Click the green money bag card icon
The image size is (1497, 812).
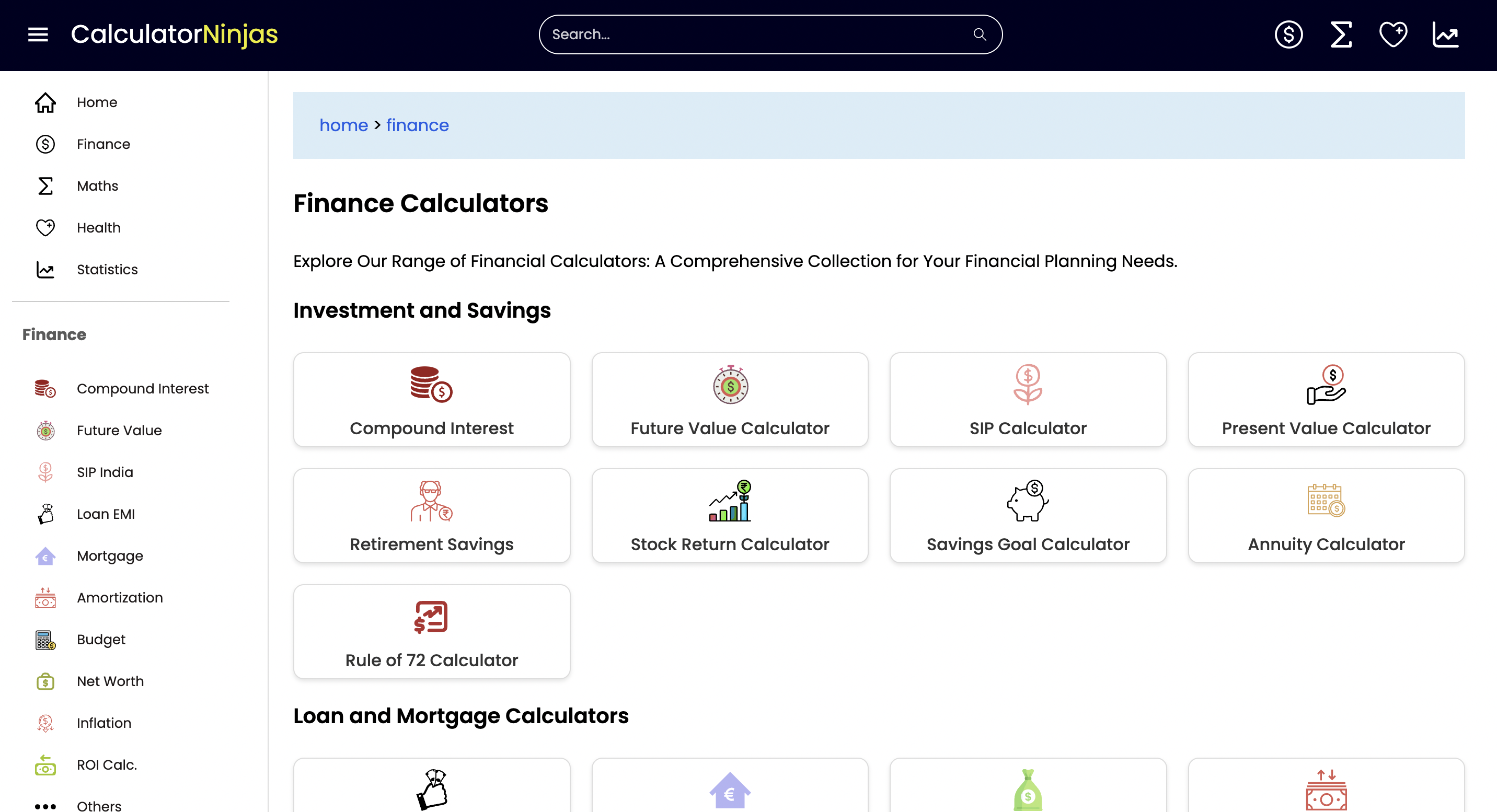[1028, 790]
